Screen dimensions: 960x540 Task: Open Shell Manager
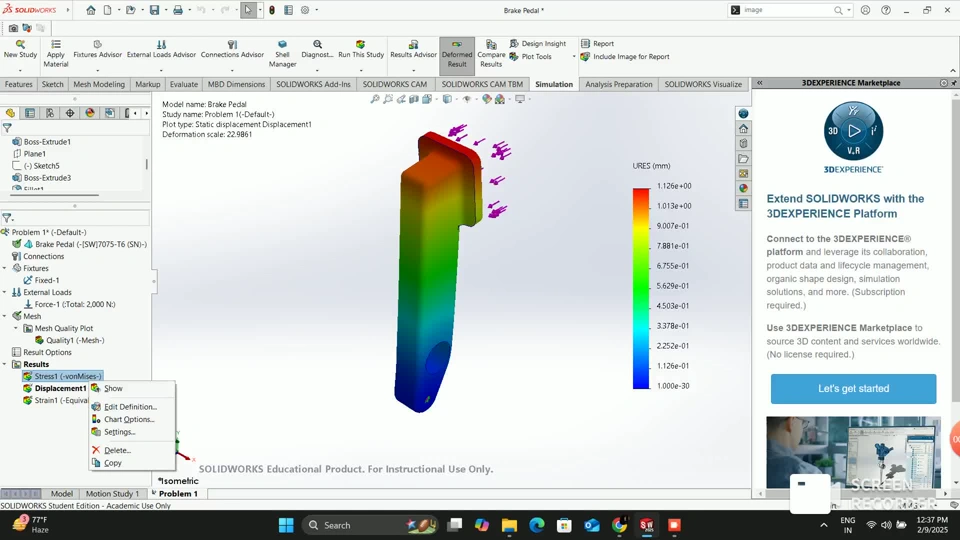pyautogui.click(x=282, y=54)
